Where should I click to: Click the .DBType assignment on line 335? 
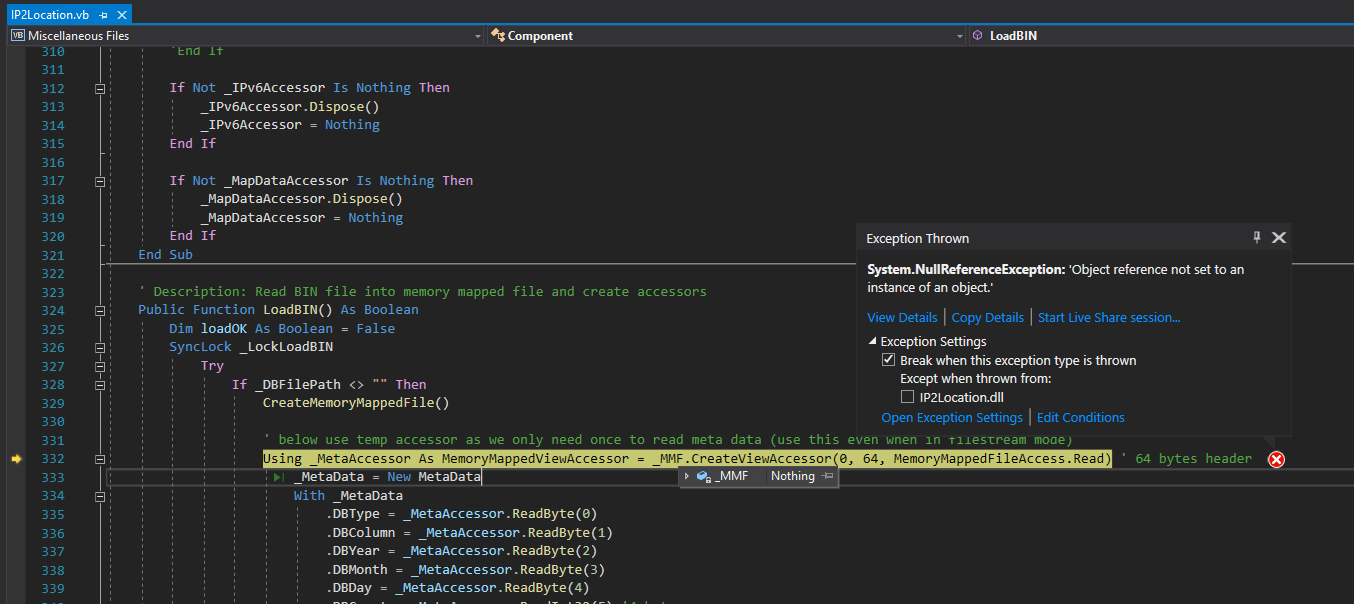pos(461,515)
